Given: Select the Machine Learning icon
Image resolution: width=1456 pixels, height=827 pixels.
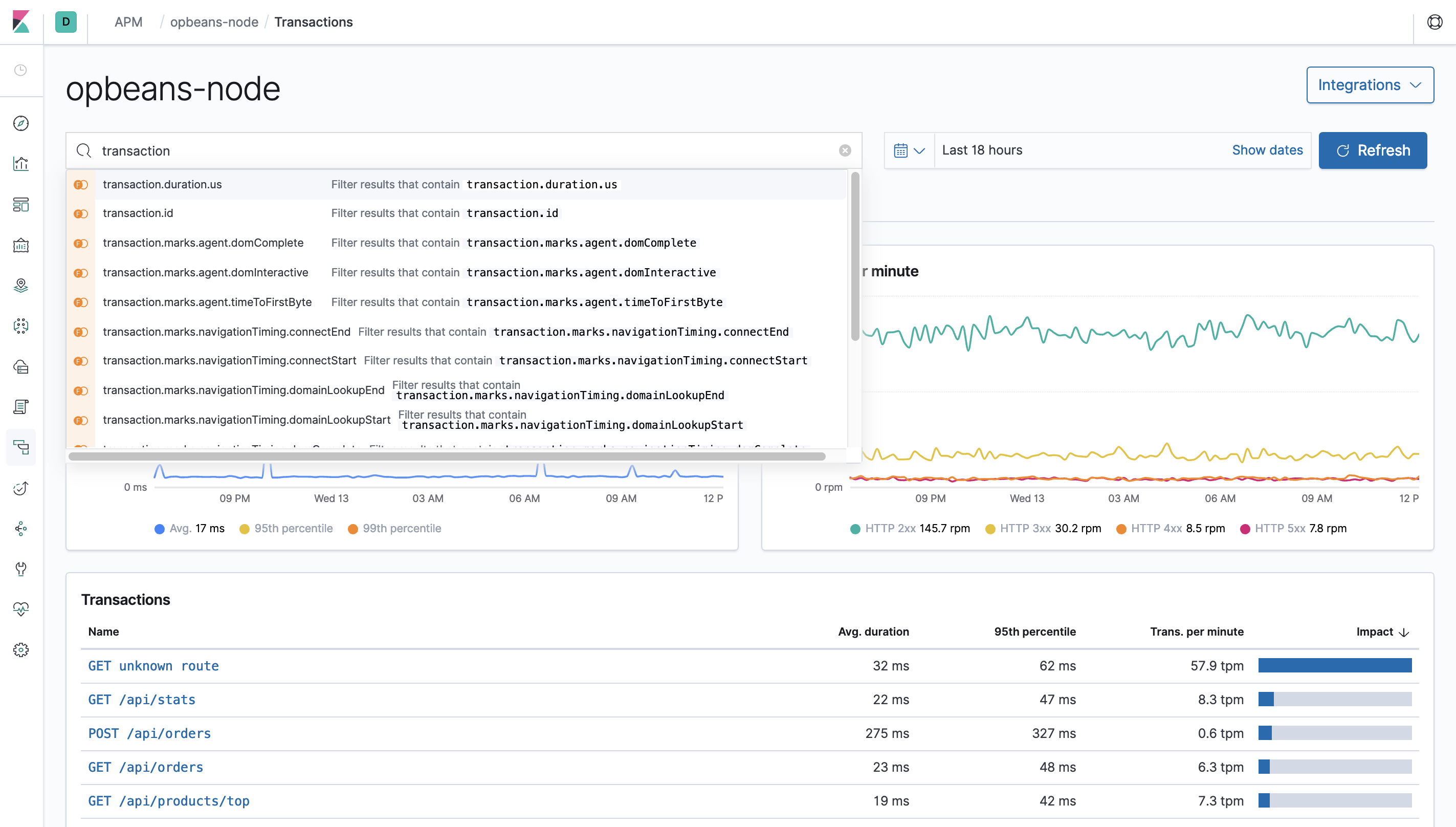Looking at the screenshot, I should click(21, 325).
